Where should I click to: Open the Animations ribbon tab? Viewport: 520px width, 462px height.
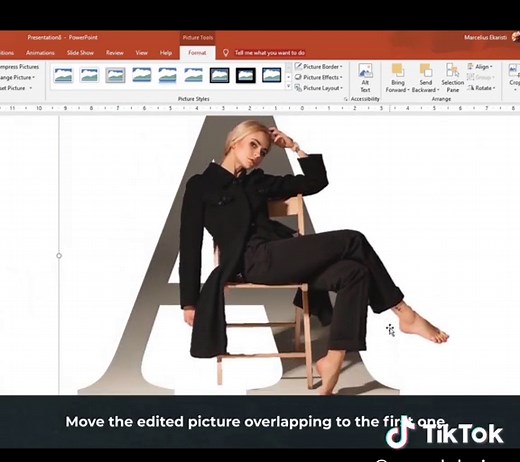40,53
